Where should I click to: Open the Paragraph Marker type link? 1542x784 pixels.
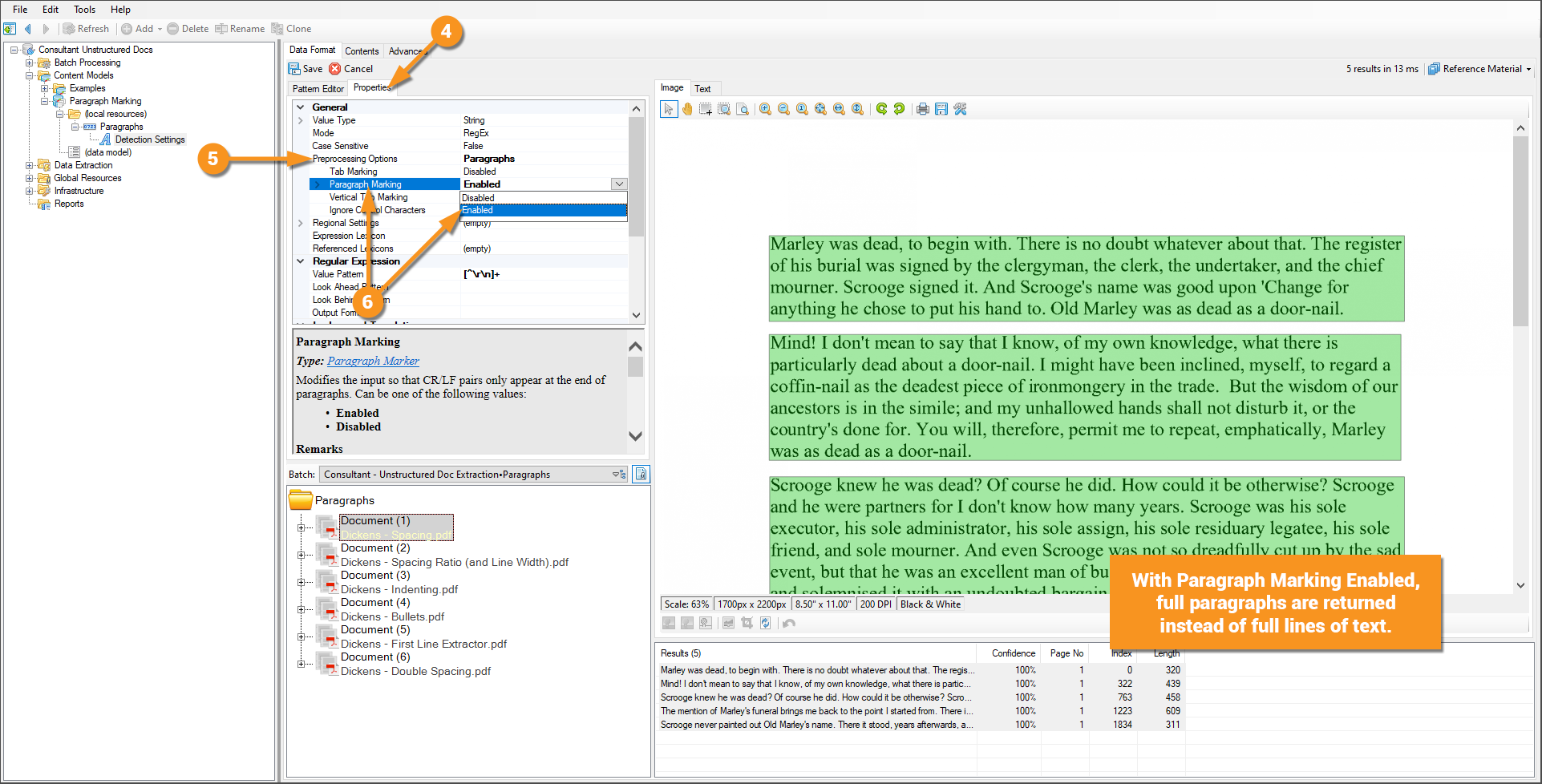pyautogui.click(x=373, y=362)
